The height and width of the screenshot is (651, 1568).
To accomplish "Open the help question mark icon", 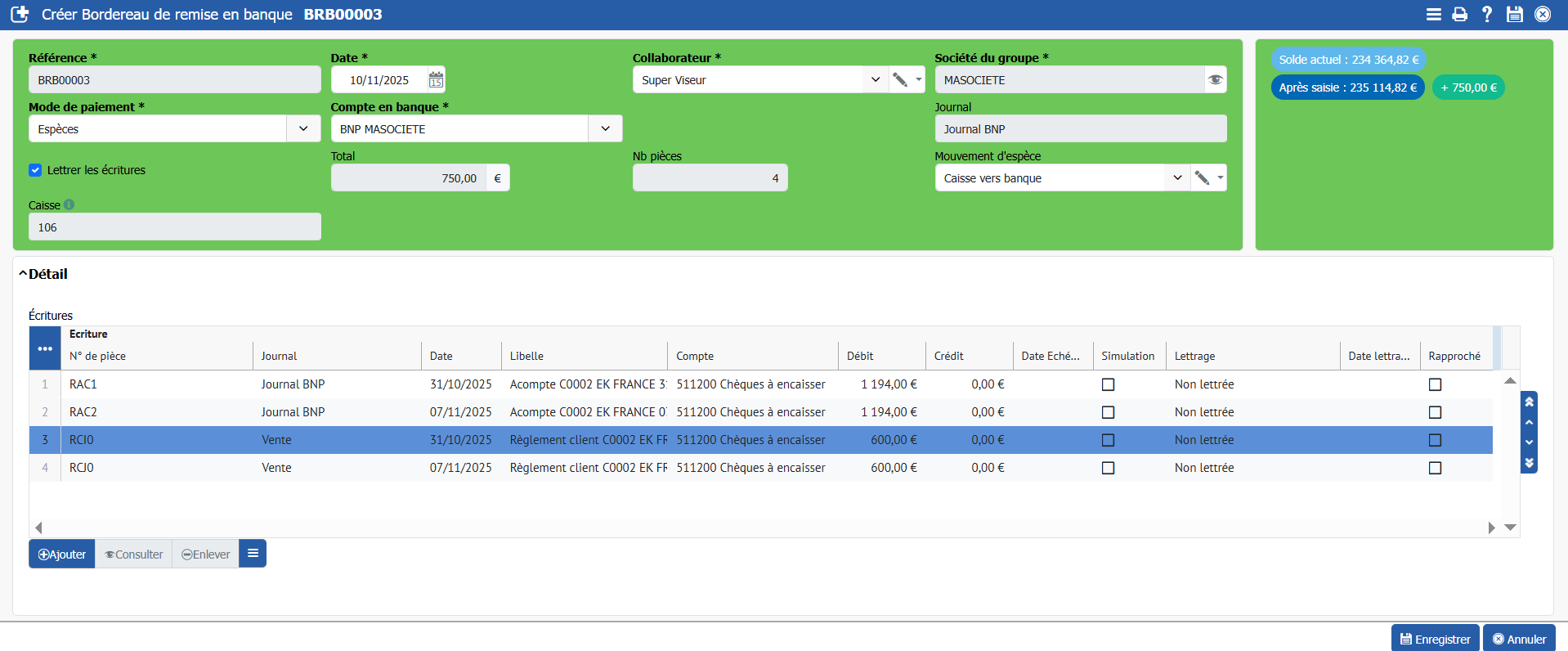I will 1487,15.
